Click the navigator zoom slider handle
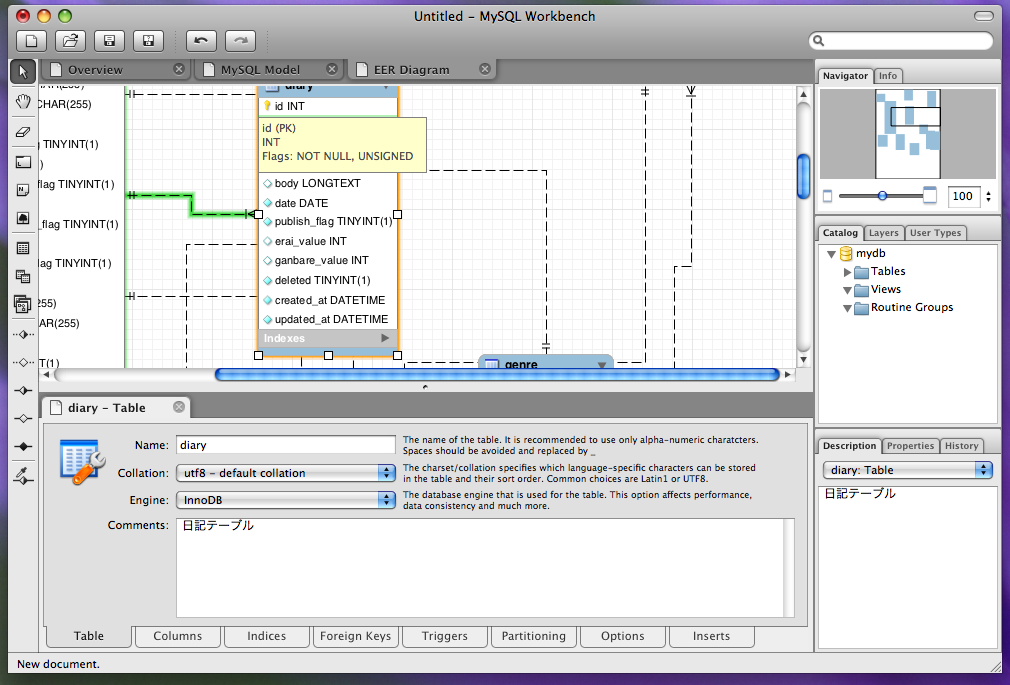1010x685 pixels. pos(882,196)
